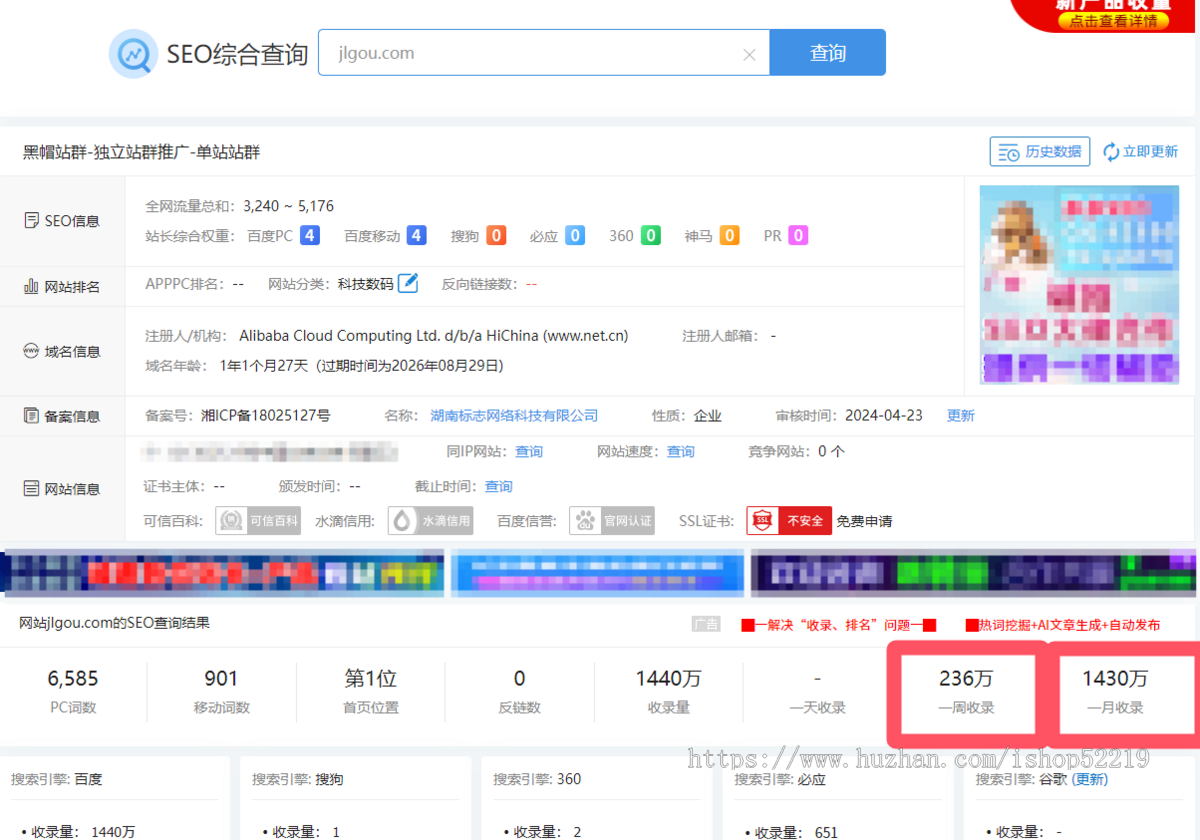
Task: Click the SEO信息 document icon
Action: coord(32,221)
